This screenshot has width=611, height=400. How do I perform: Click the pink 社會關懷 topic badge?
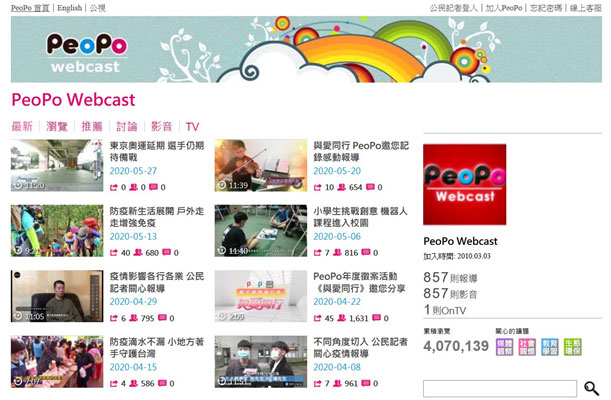(527, 347)
